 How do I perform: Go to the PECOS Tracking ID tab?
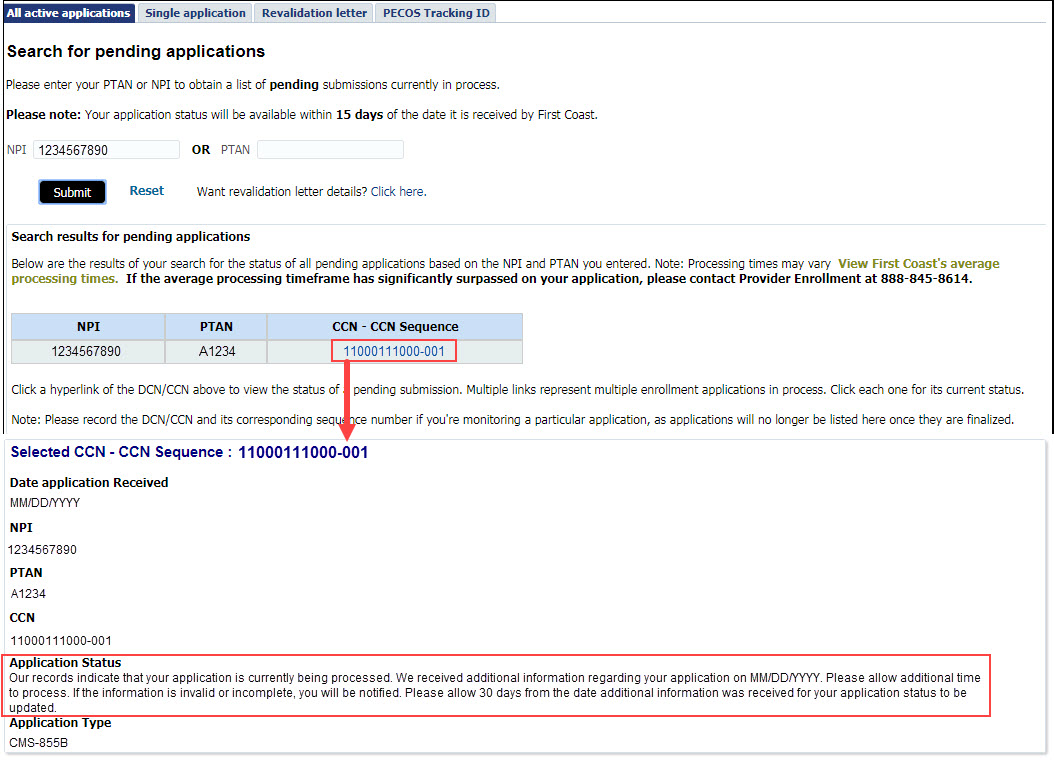(x=435, y=13)
